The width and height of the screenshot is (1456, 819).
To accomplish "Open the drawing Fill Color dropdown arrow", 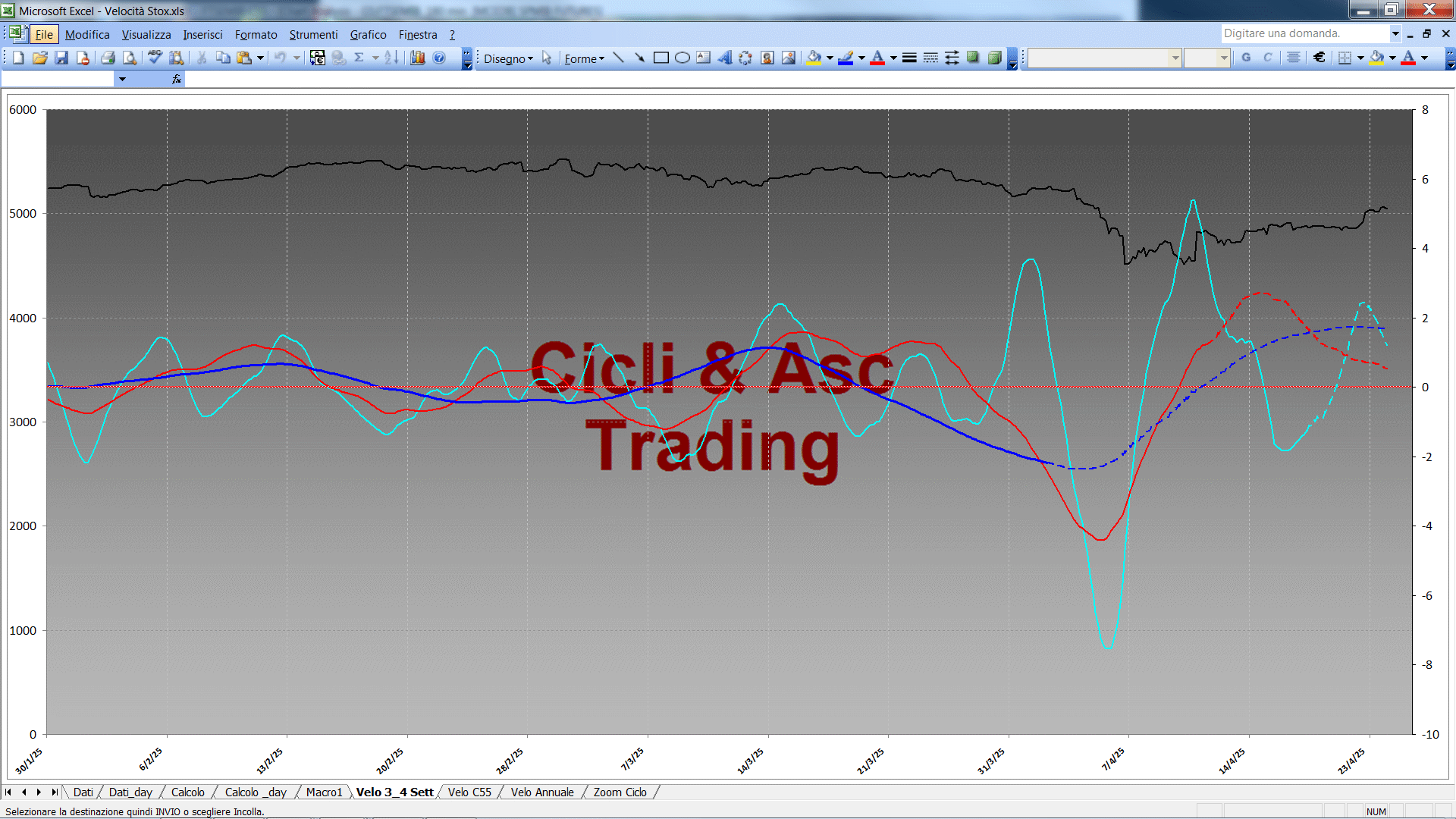I will pyautogui.click(x=830, y=58).
